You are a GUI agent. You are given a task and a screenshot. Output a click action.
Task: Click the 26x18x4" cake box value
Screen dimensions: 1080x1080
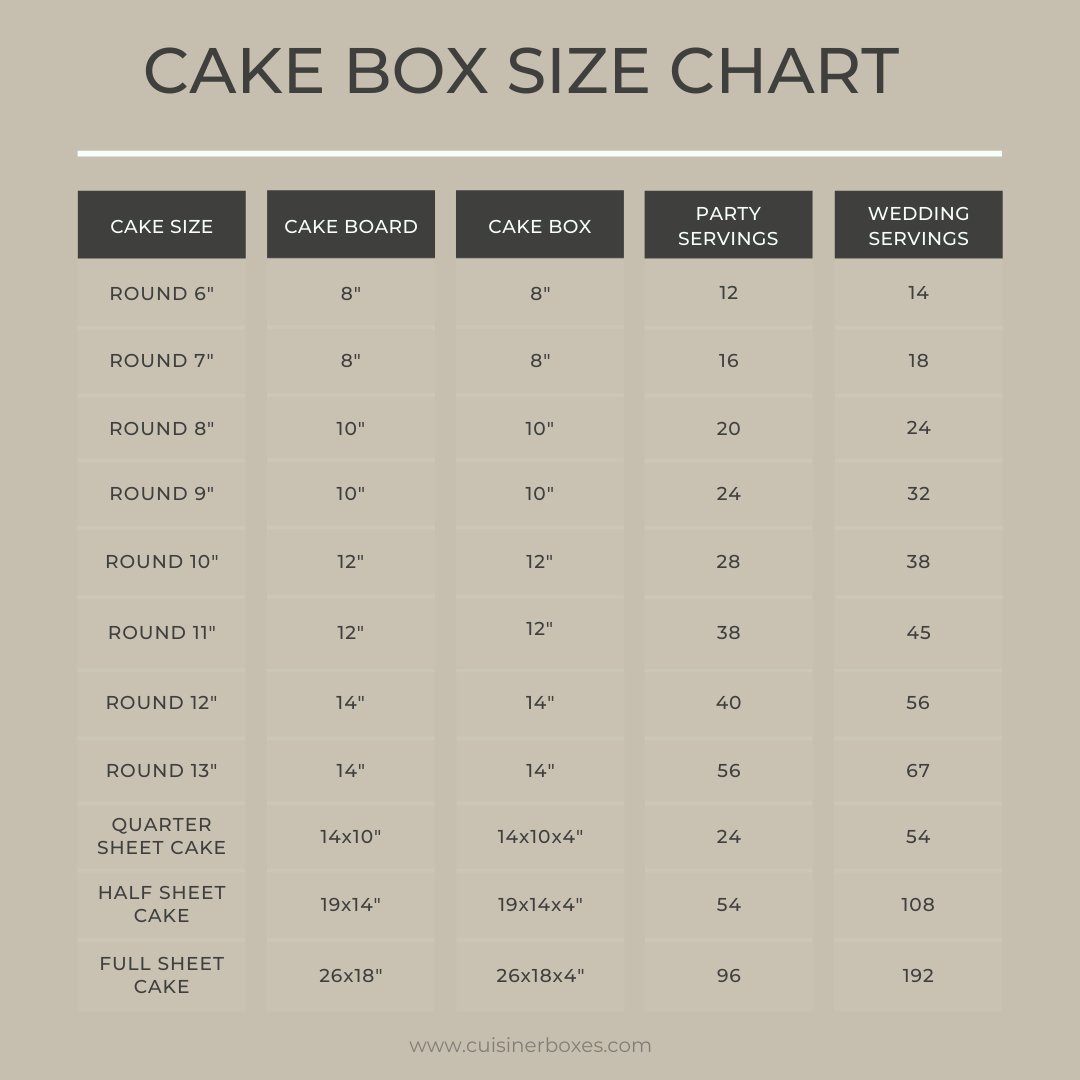[x=540, y=975]
